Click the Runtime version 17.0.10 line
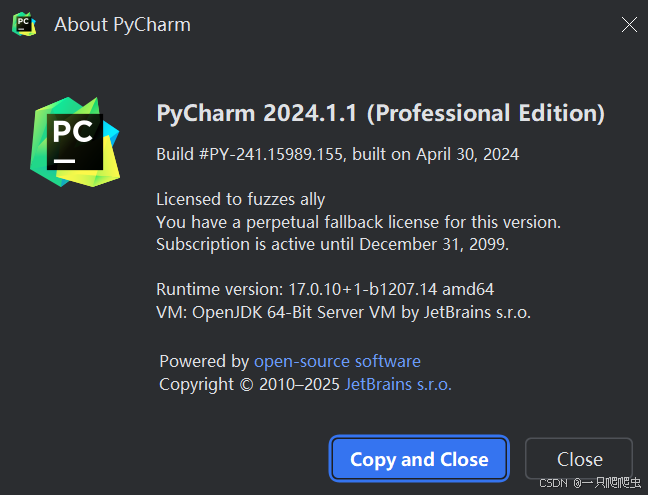The image size is (648, 495). point(325,289)
